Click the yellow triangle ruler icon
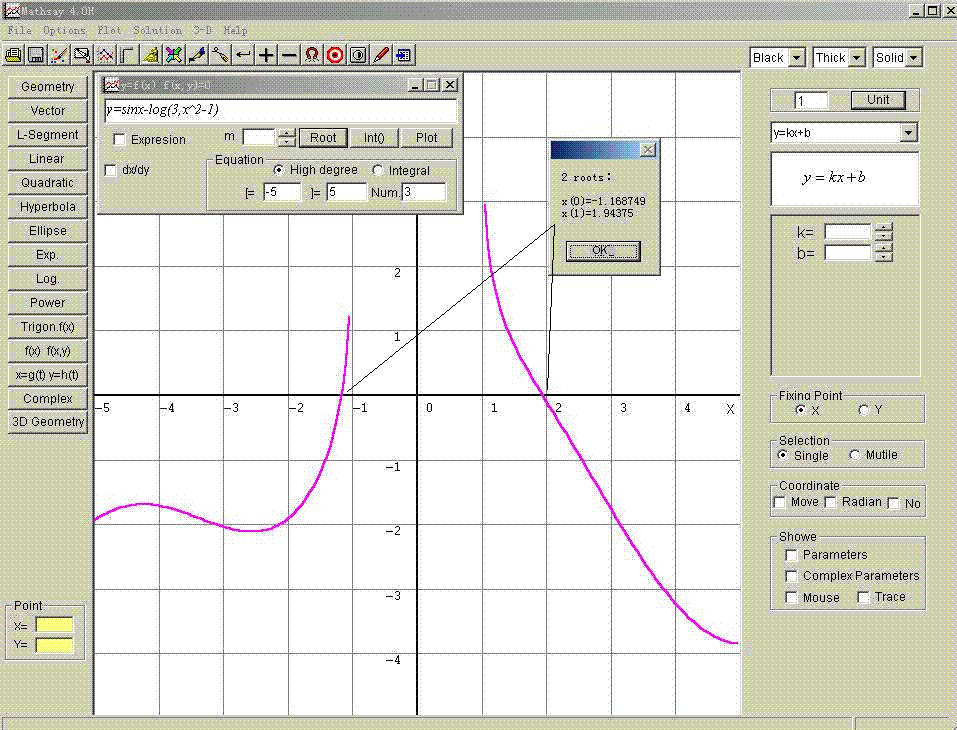Image resolution: width=957 pixels, height=730 pixels. 151,56
